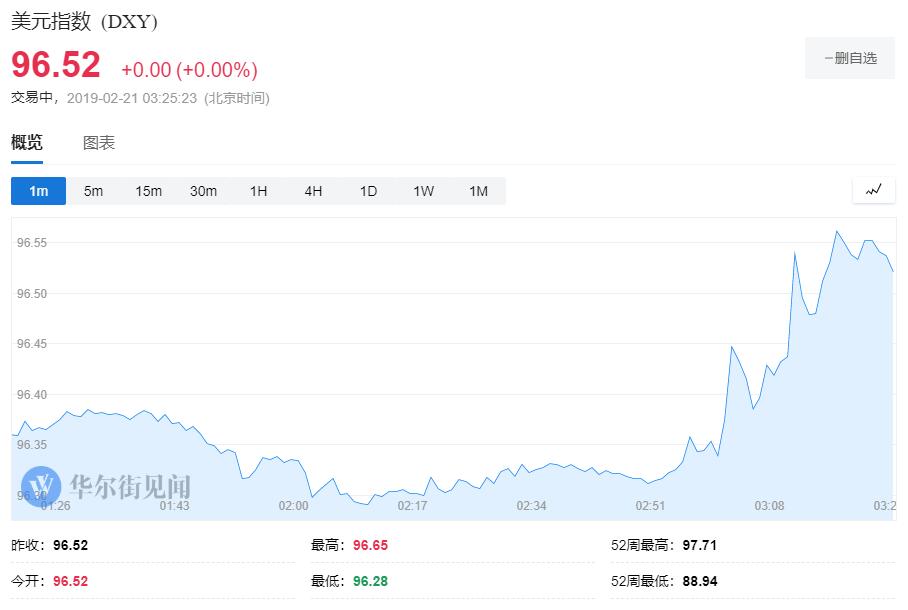Select the 1M monthly timeframe

tap(478, 191)
